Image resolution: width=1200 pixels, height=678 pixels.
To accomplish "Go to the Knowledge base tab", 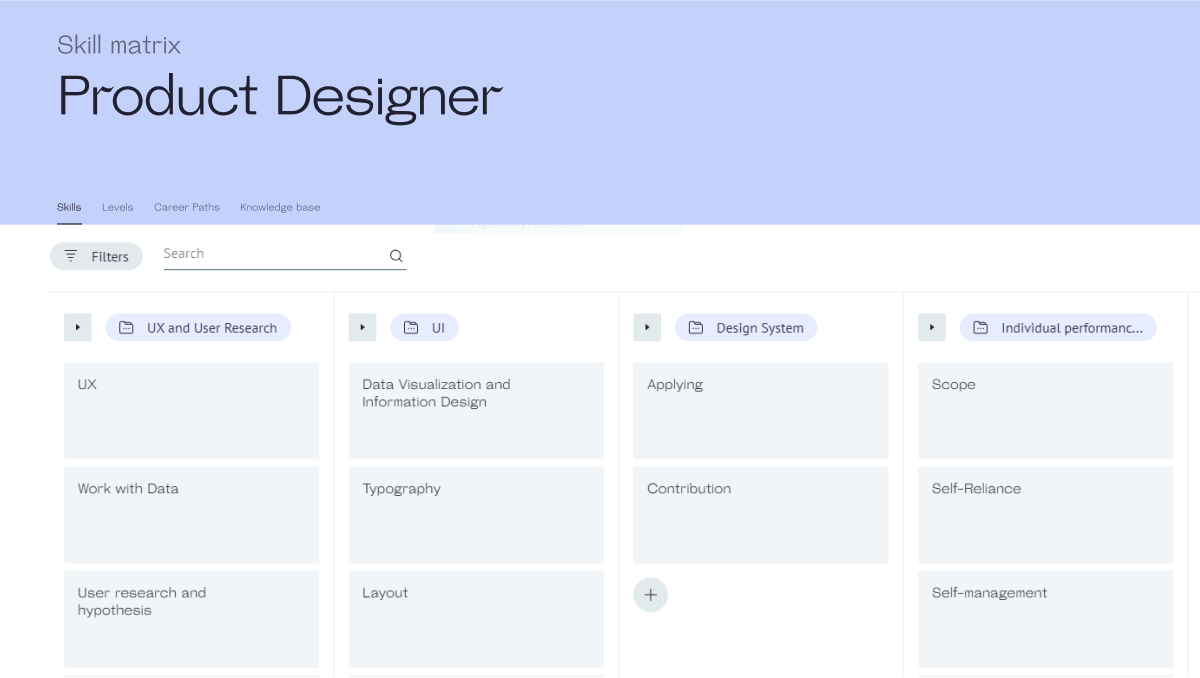I will [x=280, y=207].
